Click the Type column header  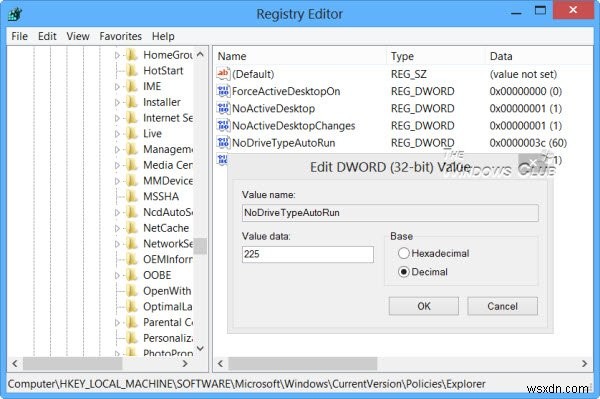coord(436,56)
